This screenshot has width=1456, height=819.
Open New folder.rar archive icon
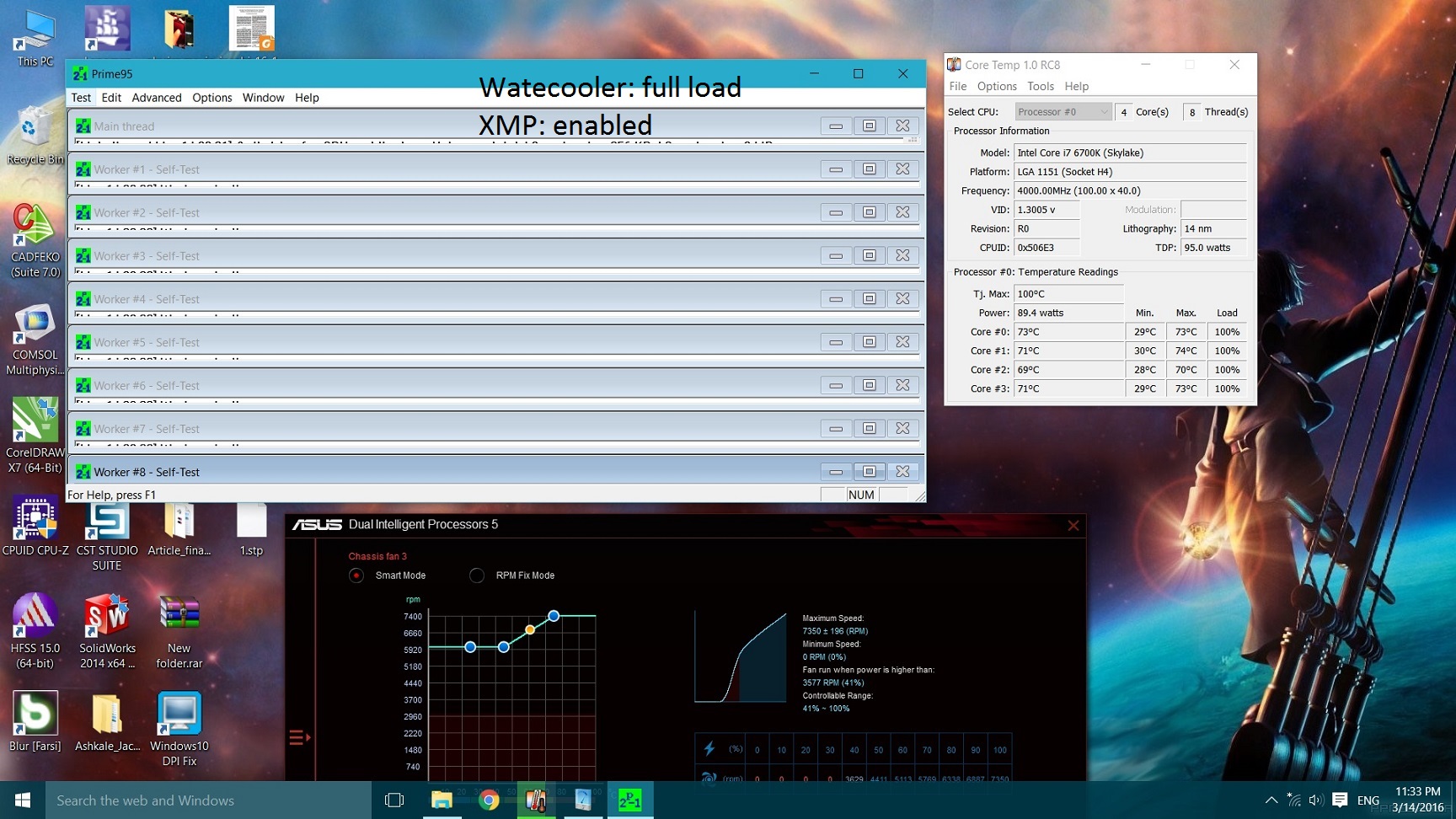[179, 632]
